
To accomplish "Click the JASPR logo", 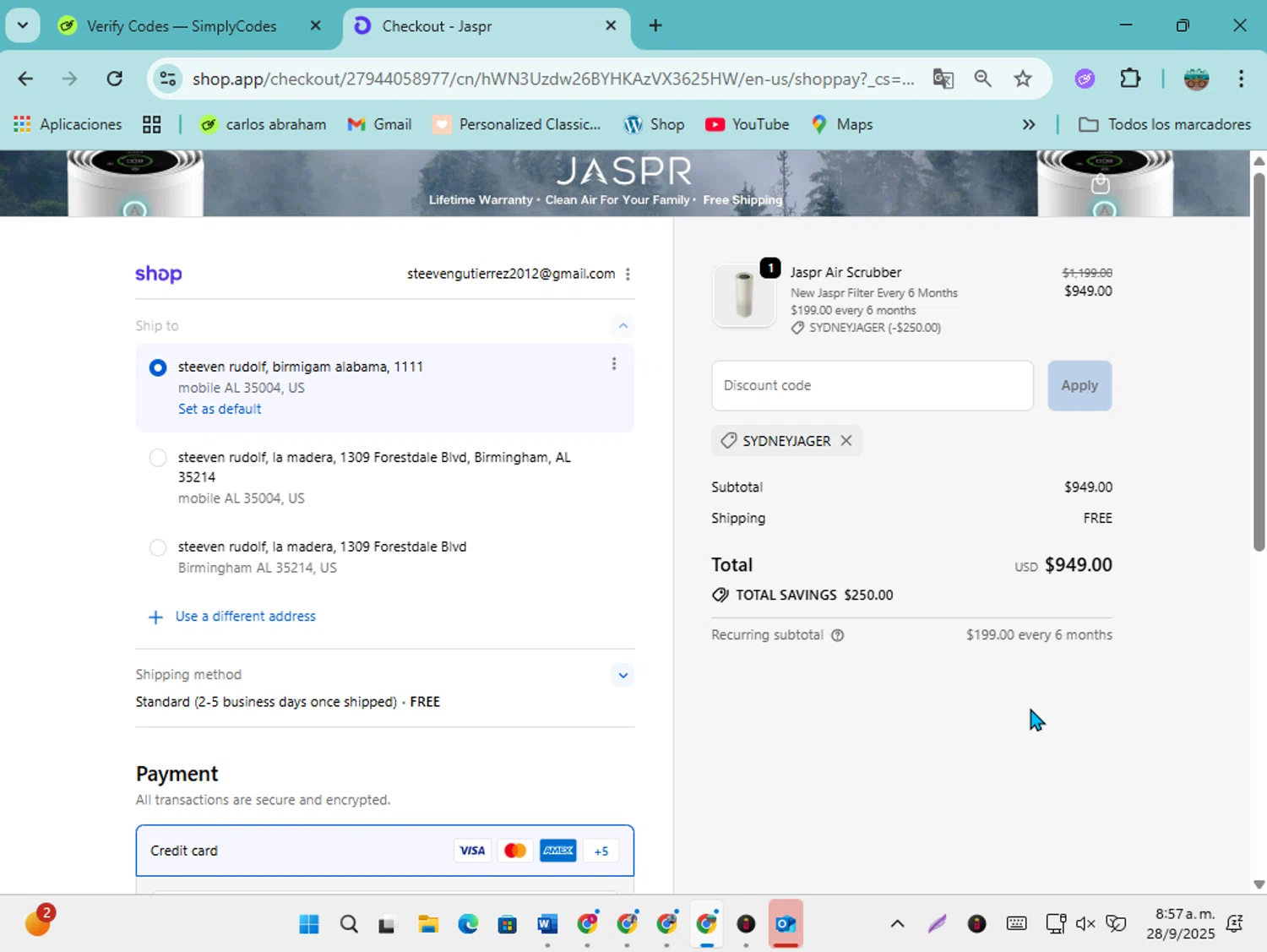I will pyautogui.click(x=624, y=171).
